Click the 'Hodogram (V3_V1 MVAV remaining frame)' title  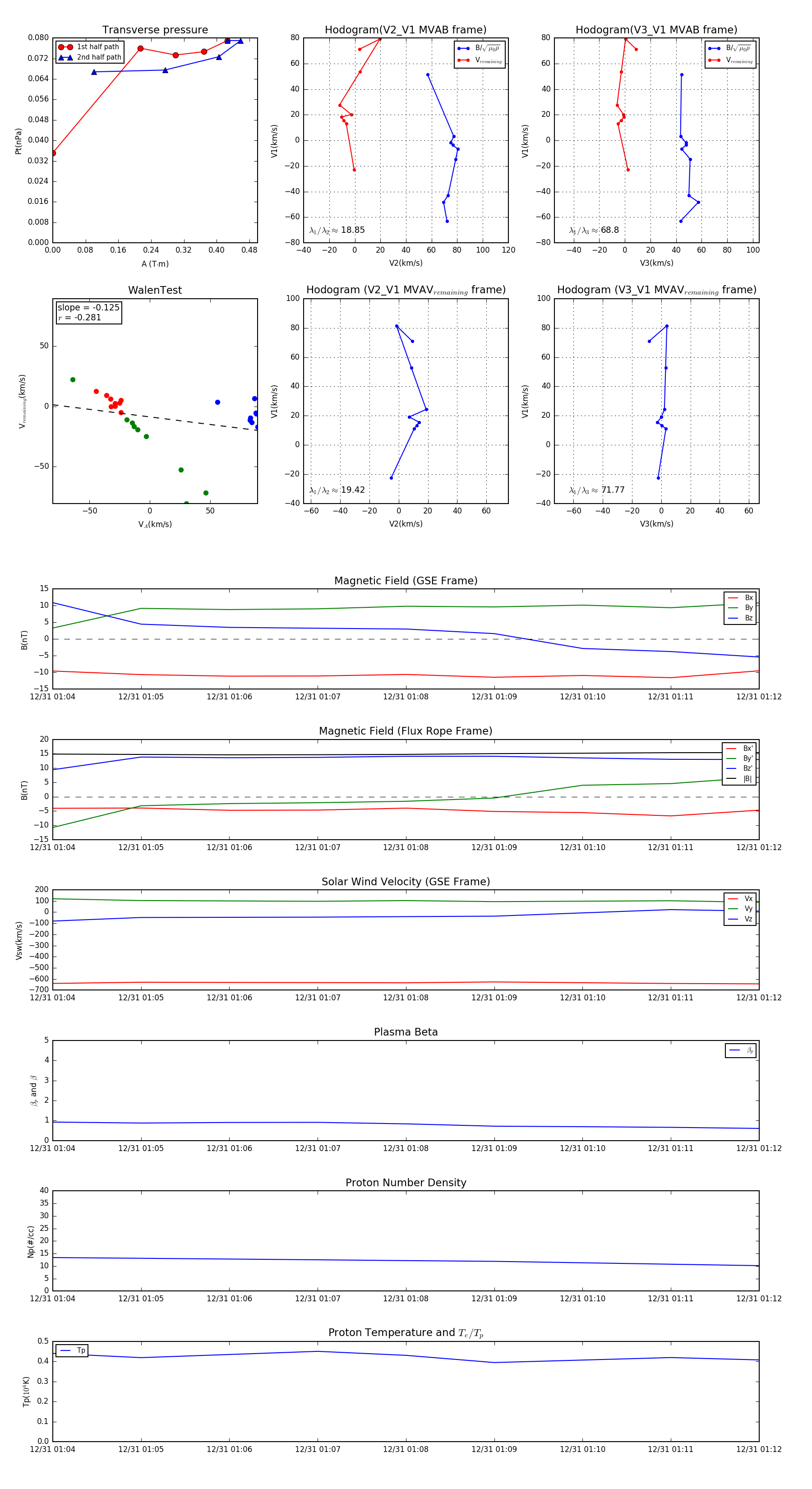656,290
